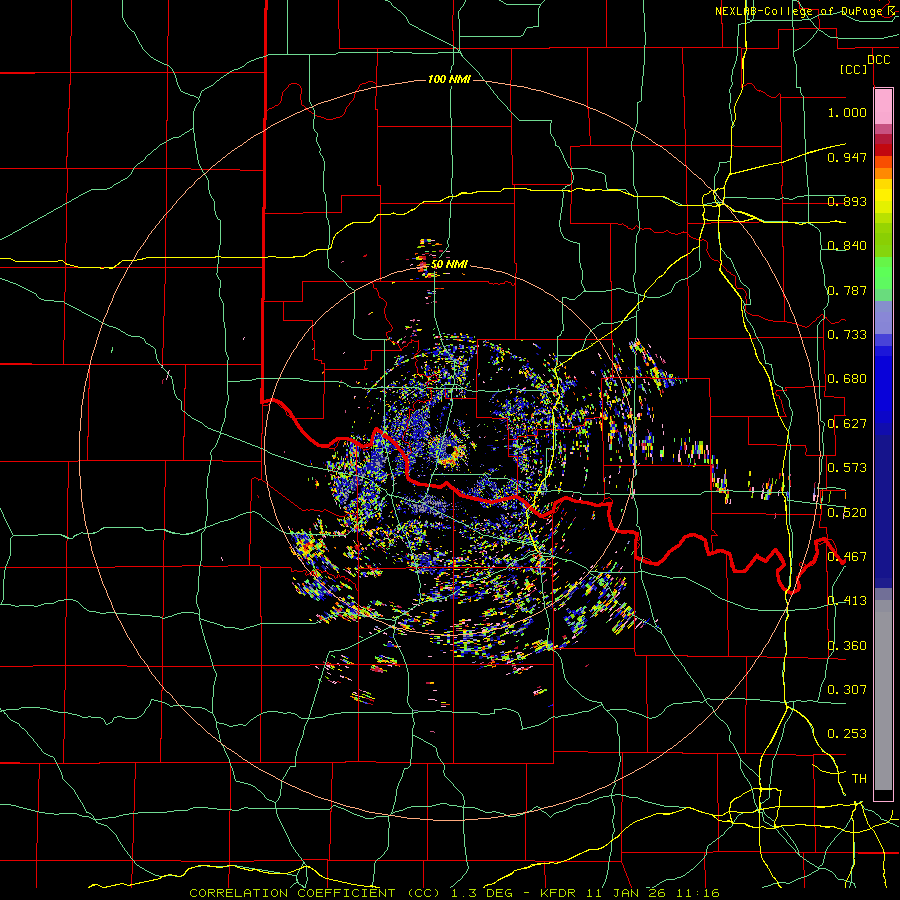Screen dimensions: 900x900
Task: Click the [CC] legend unit label
Action: pyautogui.click(x=854, y=69)
